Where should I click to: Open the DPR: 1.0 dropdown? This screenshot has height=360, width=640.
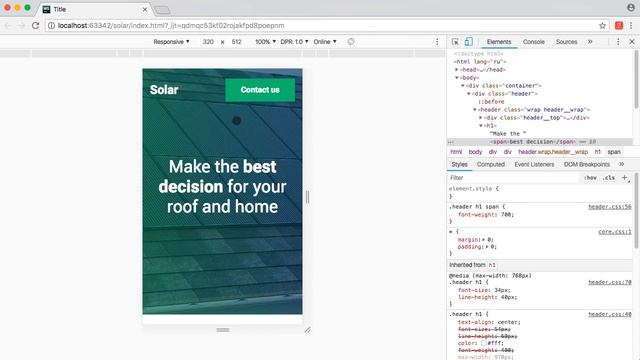click(294, 42)
